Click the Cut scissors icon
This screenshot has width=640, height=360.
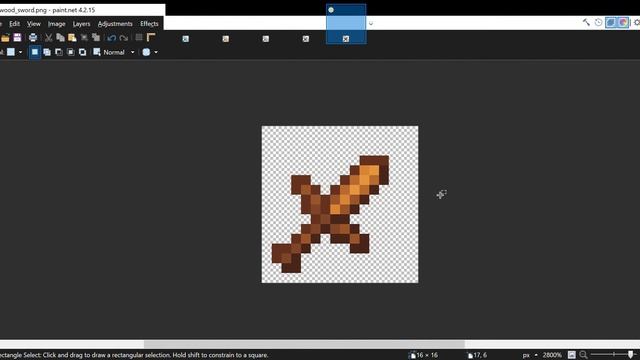click(49, 38)
